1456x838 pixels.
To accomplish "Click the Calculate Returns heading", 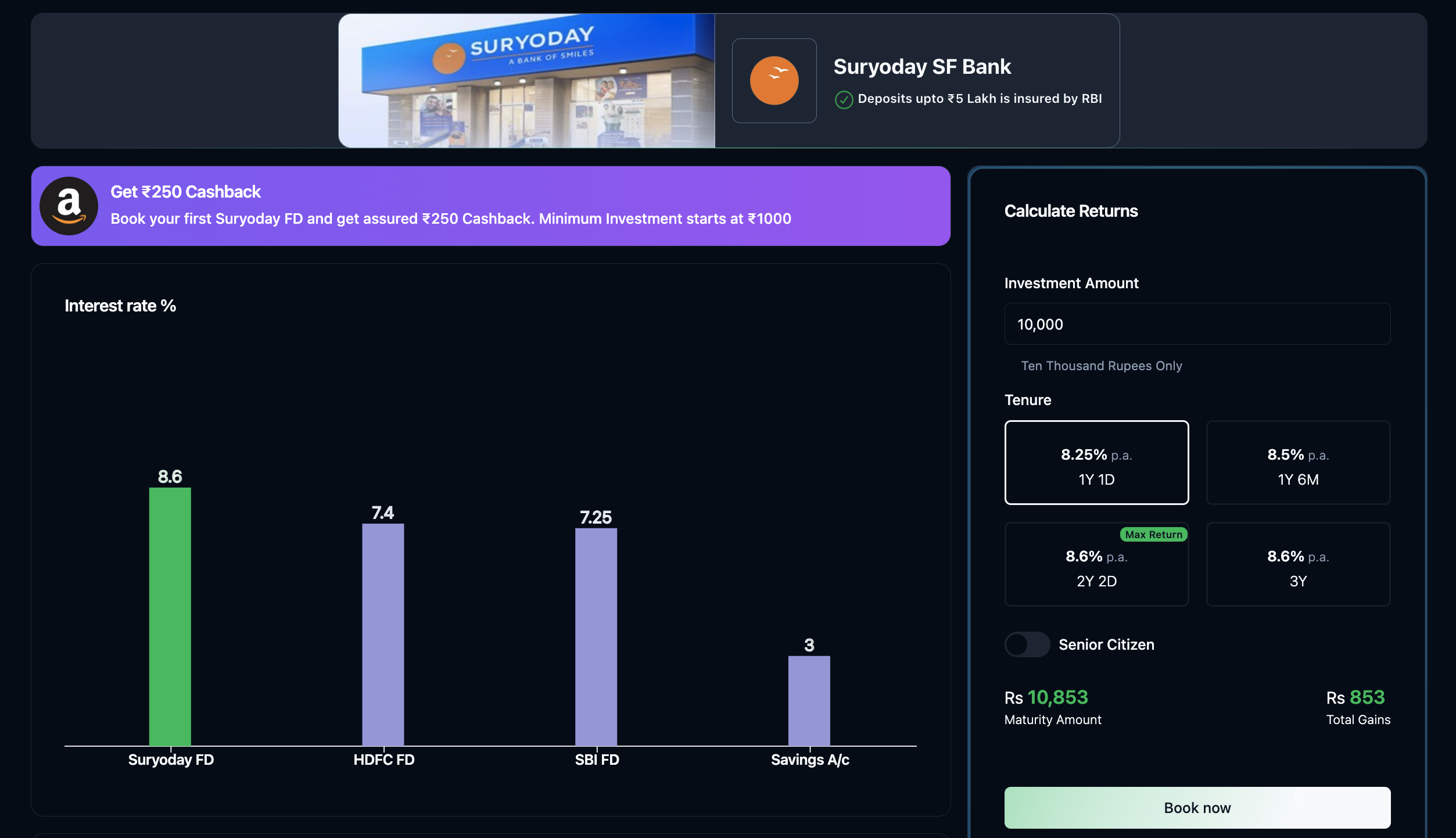I will pos(1071,211).
